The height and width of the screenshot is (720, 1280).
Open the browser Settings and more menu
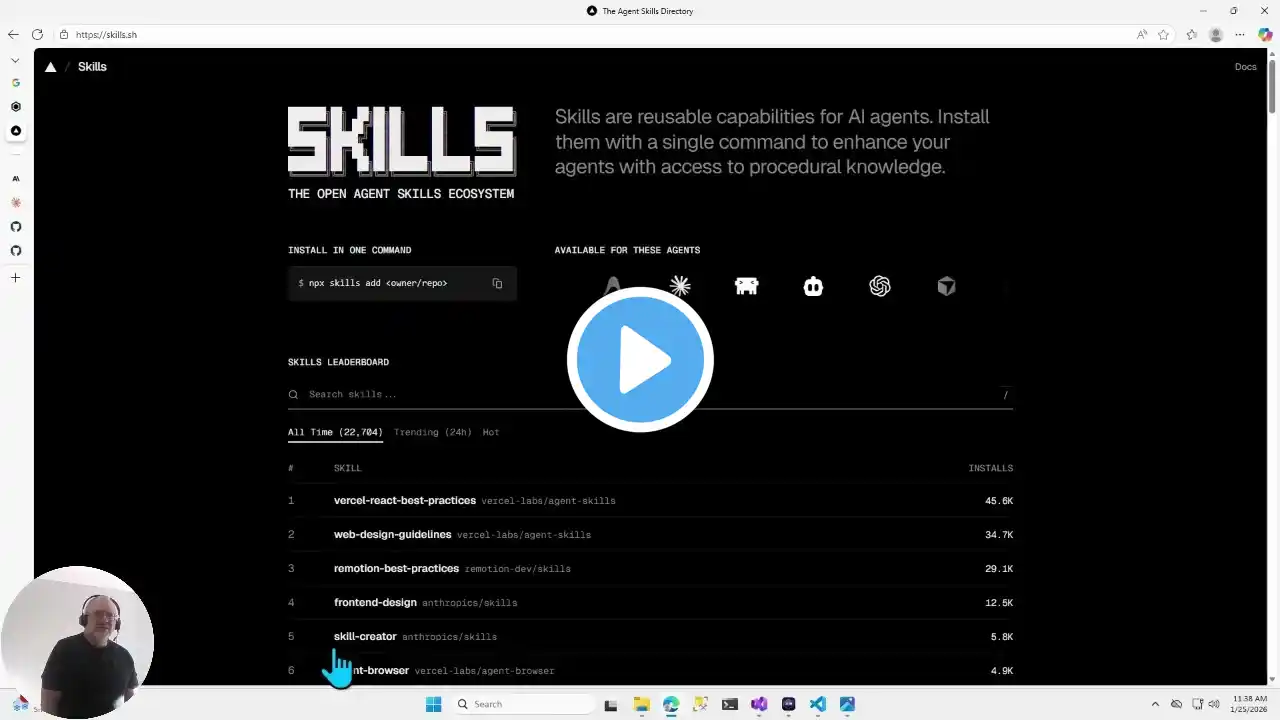[1240, 35]
